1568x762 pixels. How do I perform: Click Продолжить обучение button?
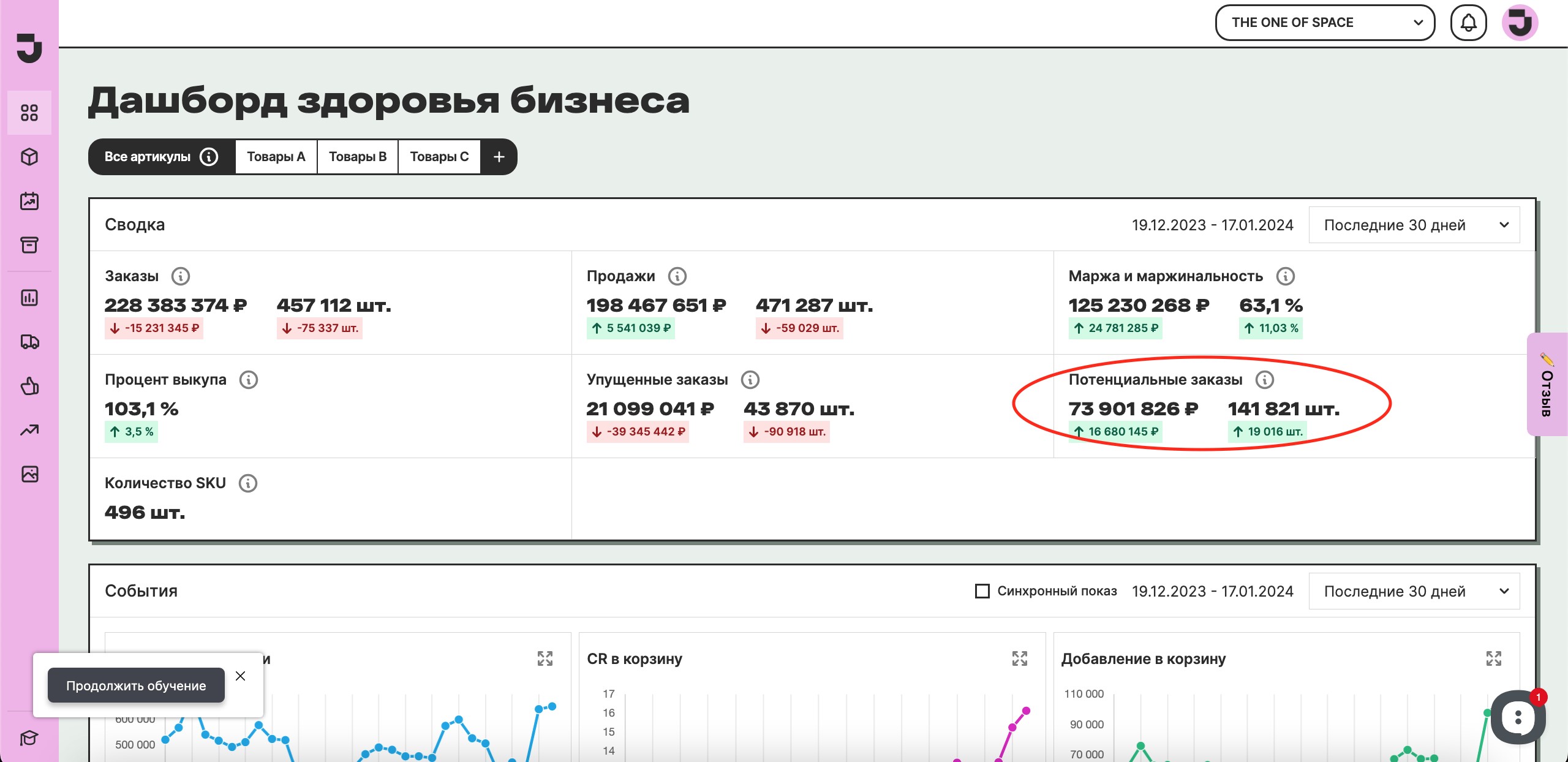136,685
